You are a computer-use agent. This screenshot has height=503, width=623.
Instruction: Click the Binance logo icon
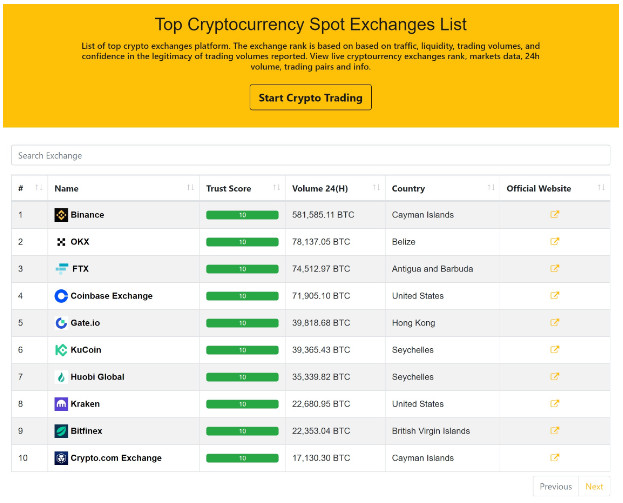(x=61, y=215)
